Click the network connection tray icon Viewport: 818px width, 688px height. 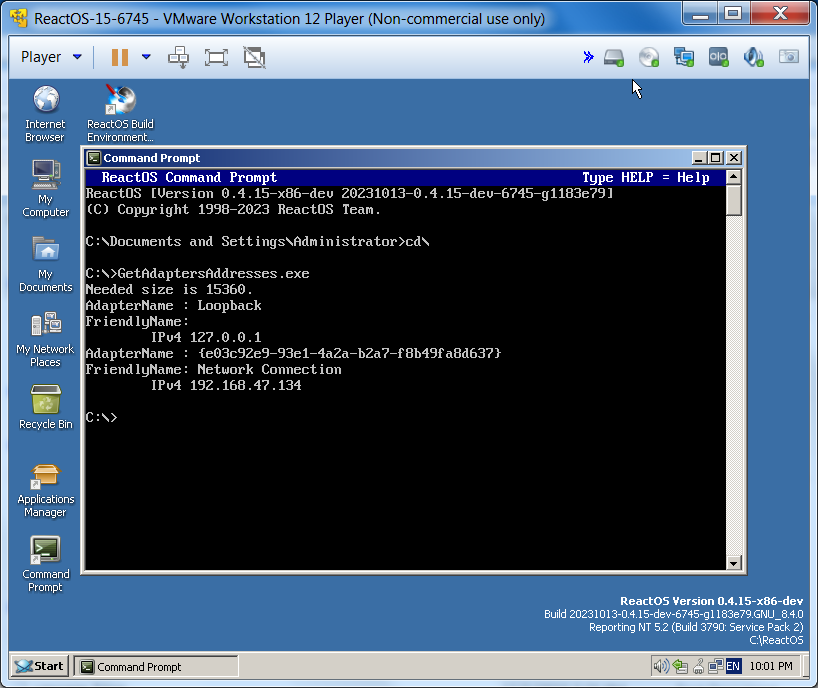[x=716, y=666]
